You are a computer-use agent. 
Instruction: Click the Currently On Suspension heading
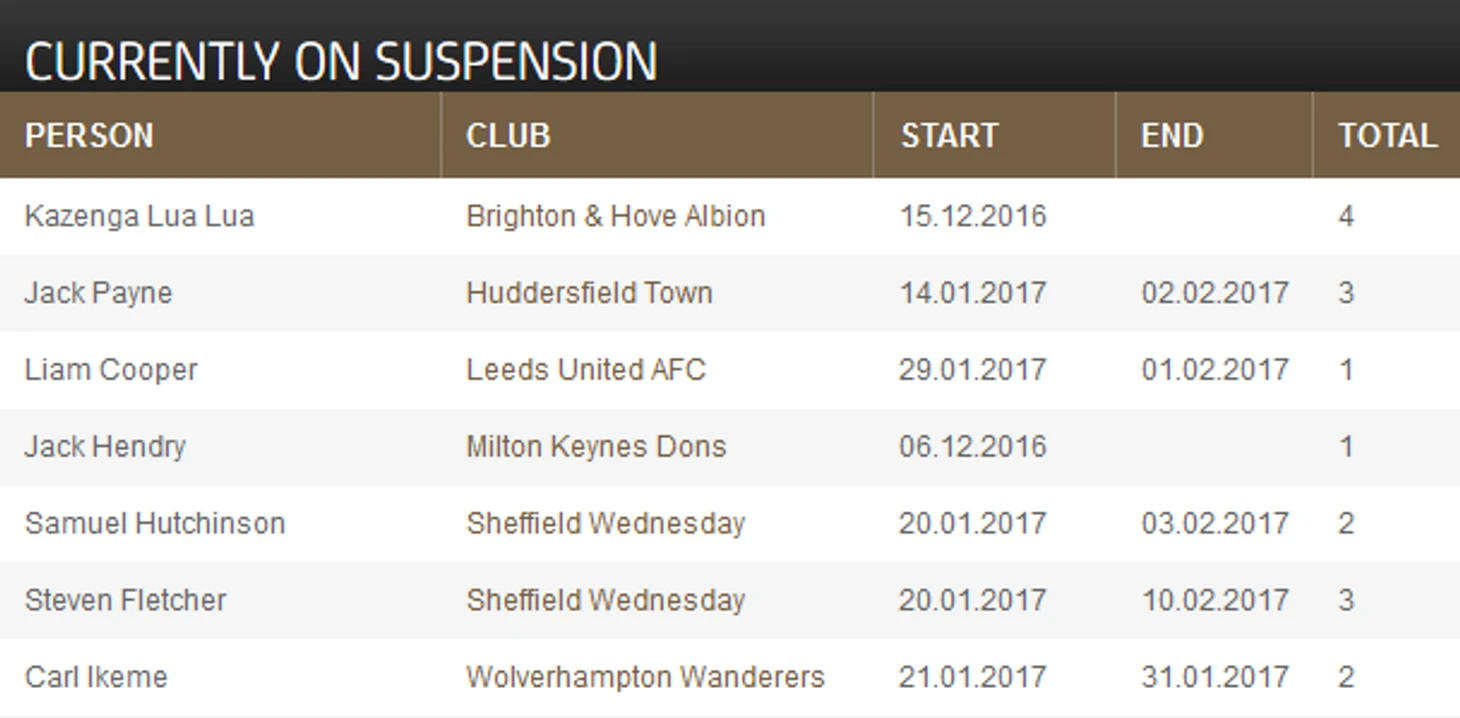pos(341,61)
